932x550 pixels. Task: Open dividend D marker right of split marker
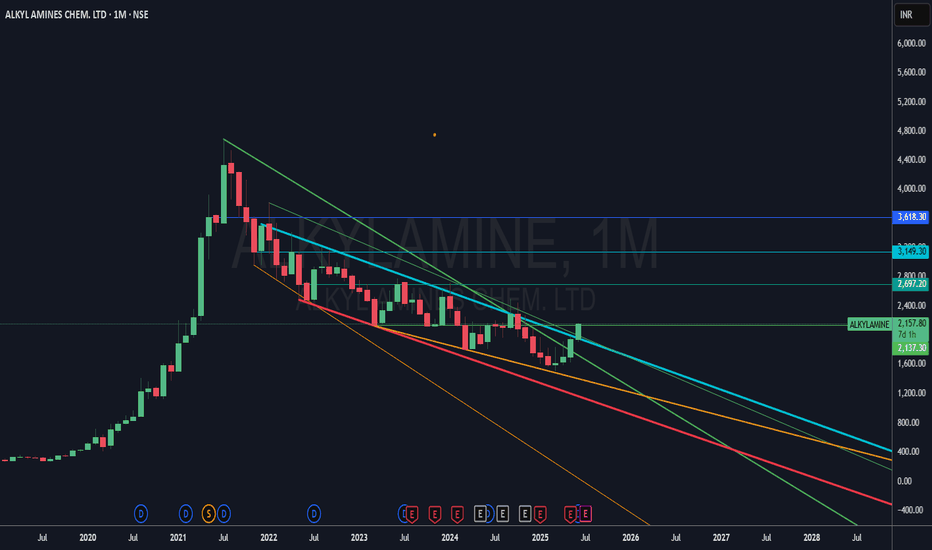click(223, 514)
